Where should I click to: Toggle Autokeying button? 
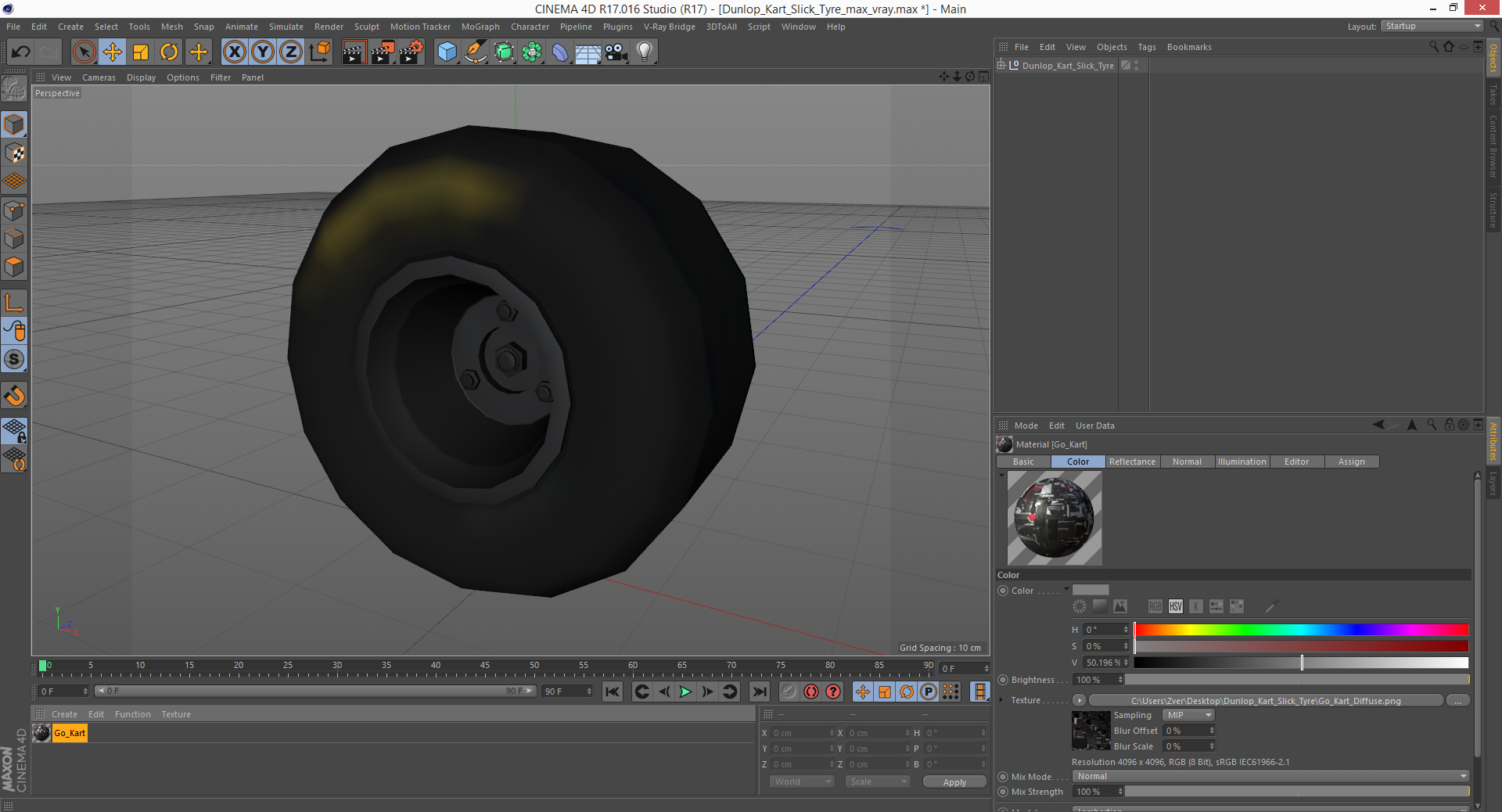pos(811,692)
